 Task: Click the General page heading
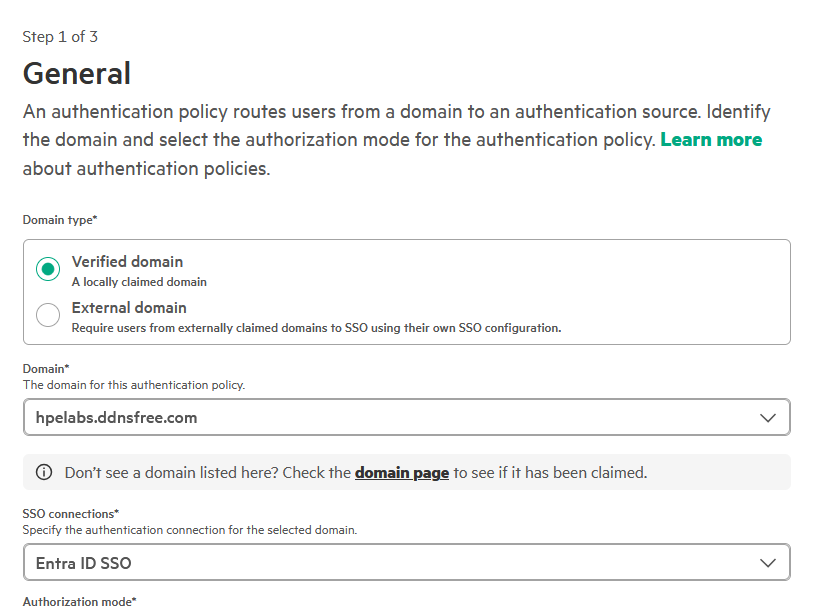coord(77,74)
